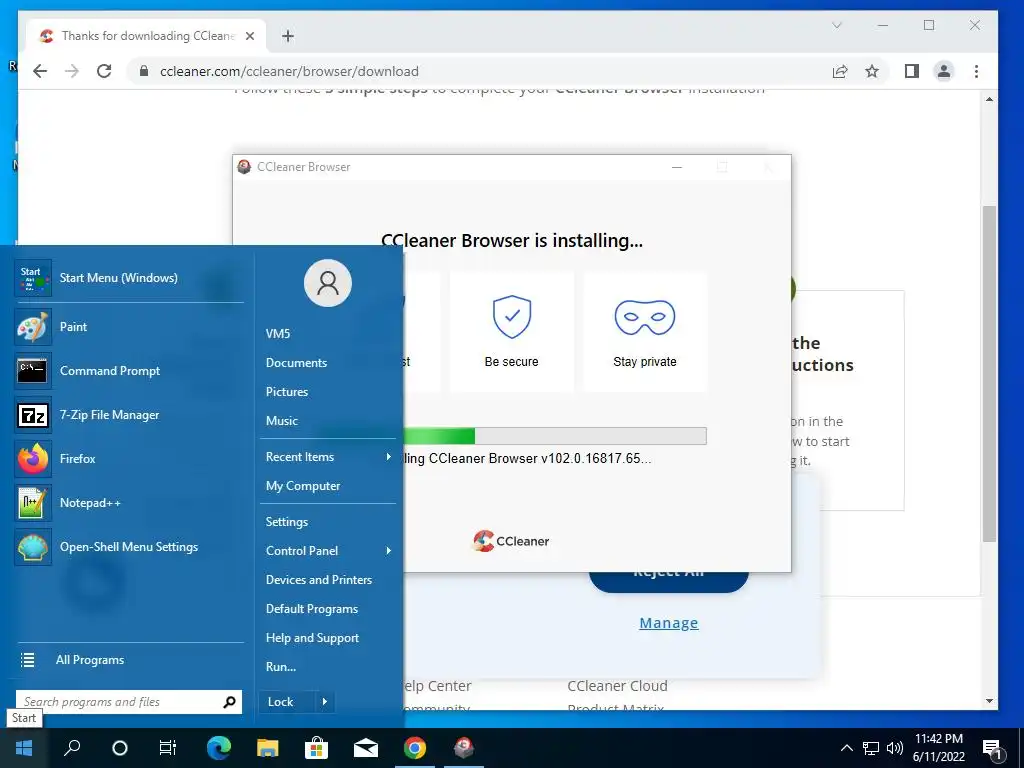Viewport: 1024px width, 768px height.
Task: Open Notepad++ from start menu
Action: 129,503
